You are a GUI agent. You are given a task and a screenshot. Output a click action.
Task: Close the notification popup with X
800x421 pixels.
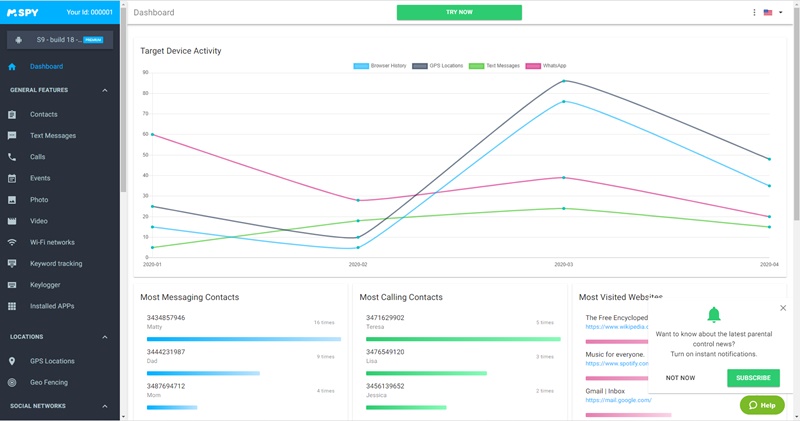pyautogui.click(x=783, y=308)
